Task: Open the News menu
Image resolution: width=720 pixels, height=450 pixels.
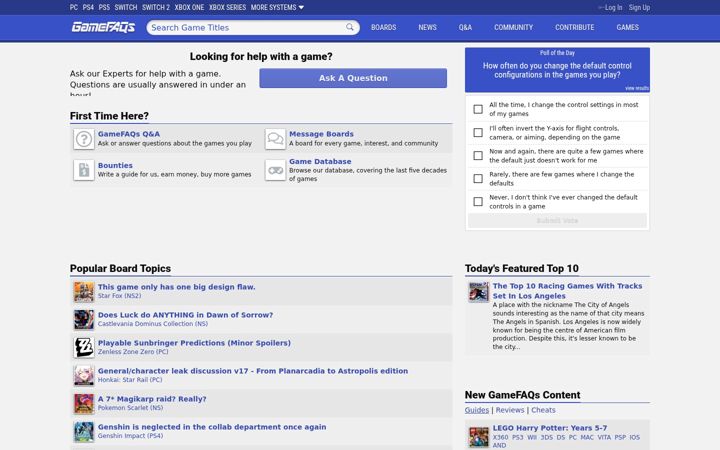Action: tap(428, 27)
